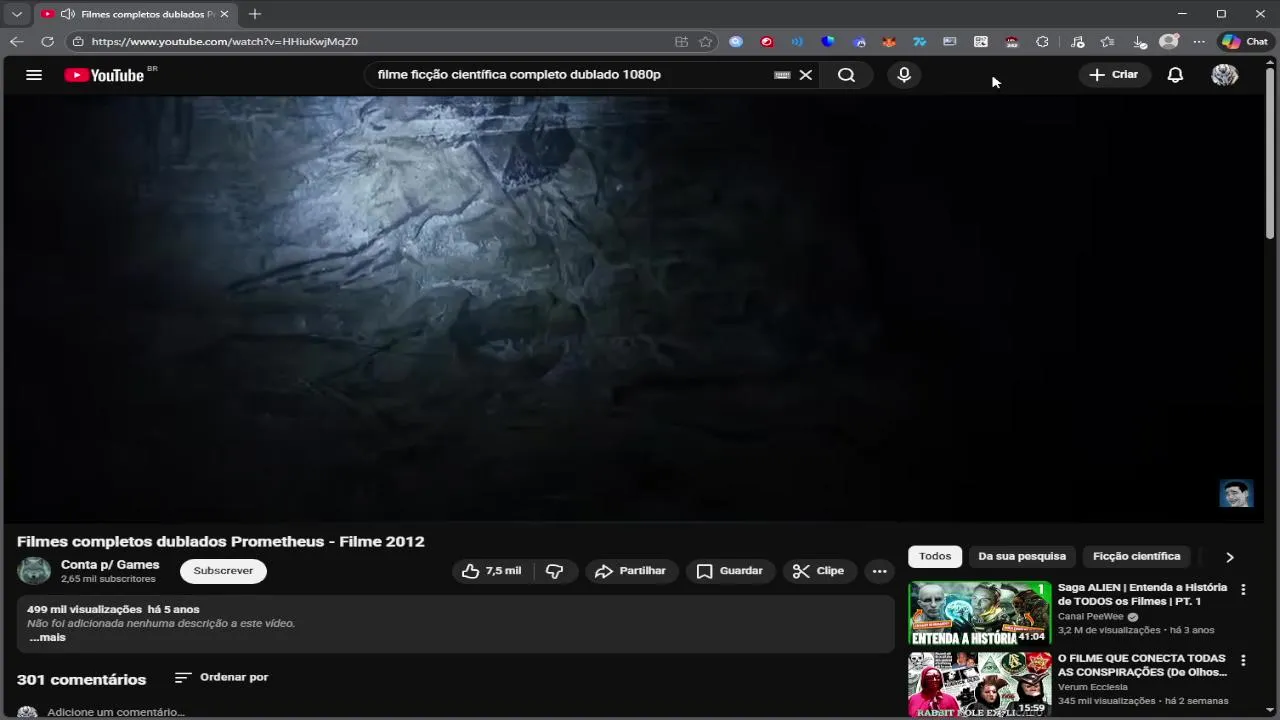1280x720 pixels.
Task: Run search with the magnifying glass button
Action: pyautogui.click(x=846, y=75)
